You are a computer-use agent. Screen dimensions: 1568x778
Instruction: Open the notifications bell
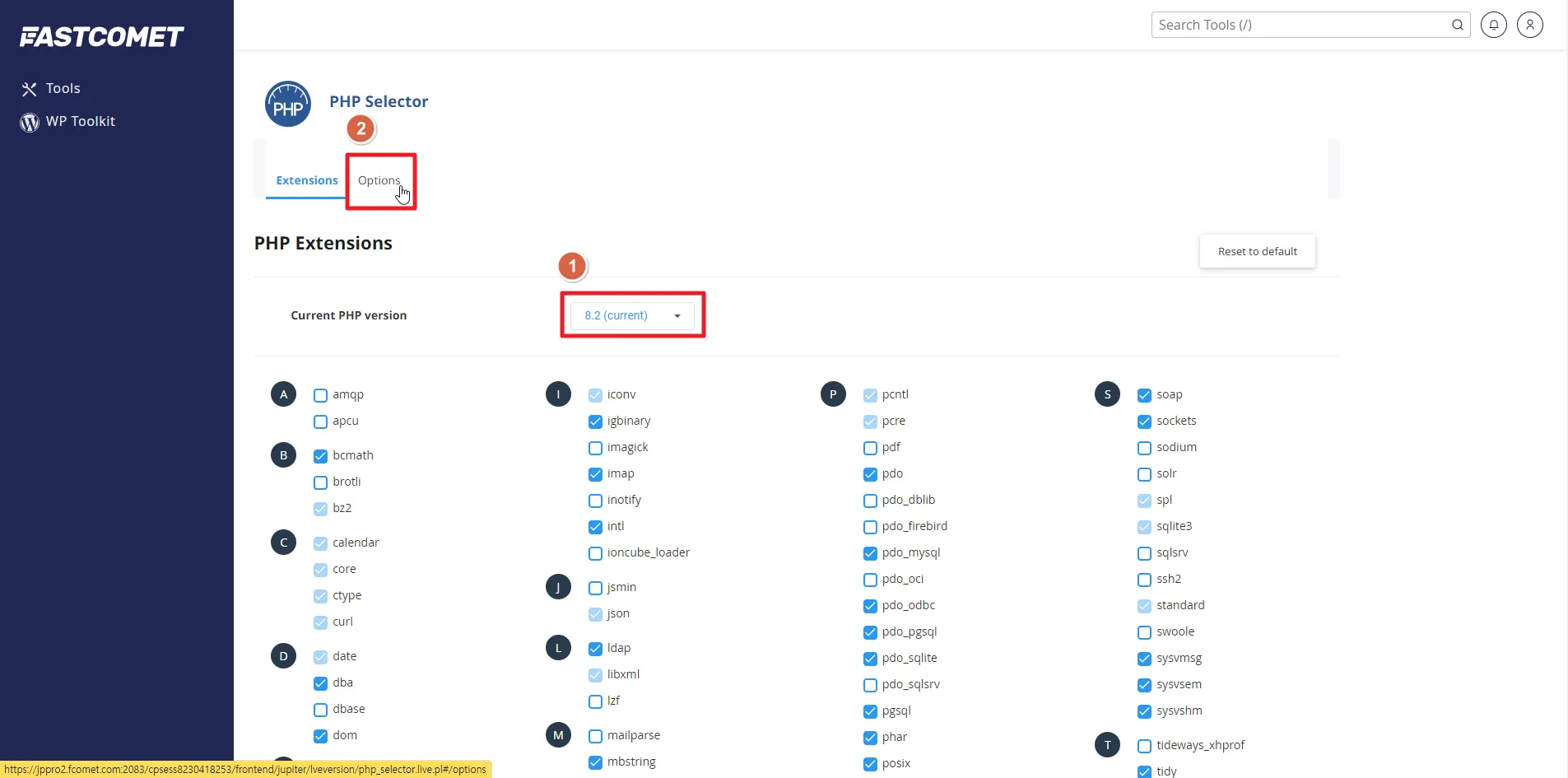point(1494,25)
